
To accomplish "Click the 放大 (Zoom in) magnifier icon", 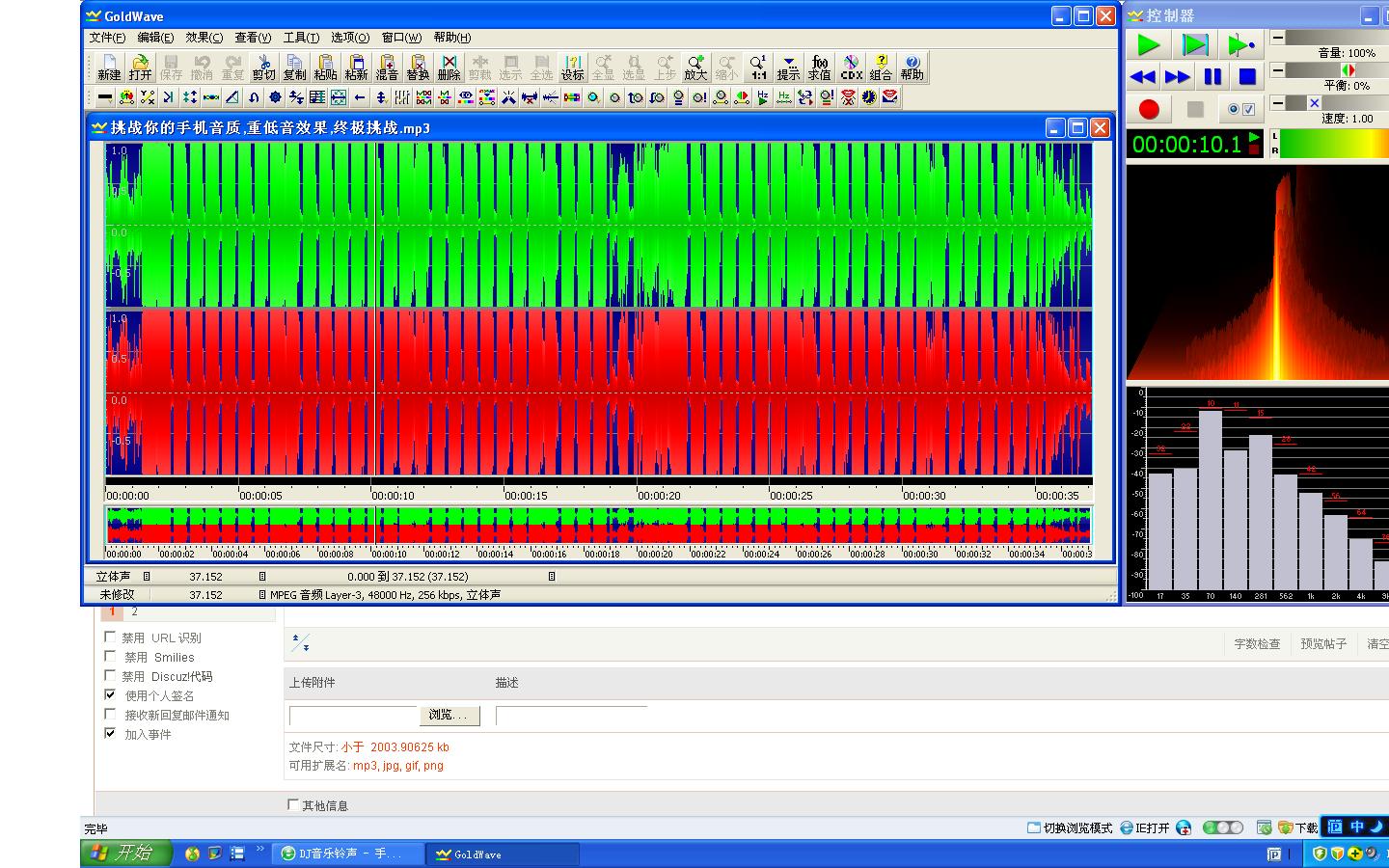I will [695, 68].
